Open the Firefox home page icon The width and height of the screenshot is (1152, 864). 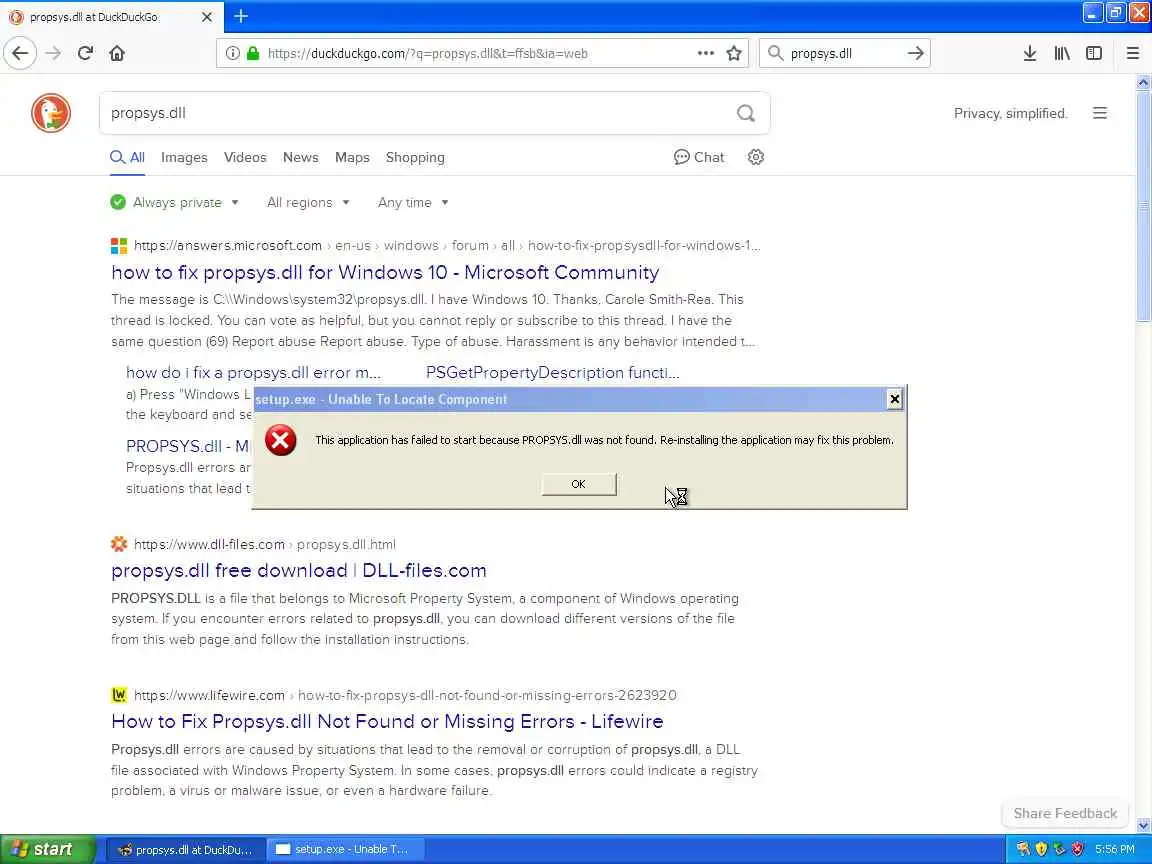(117, 53)
